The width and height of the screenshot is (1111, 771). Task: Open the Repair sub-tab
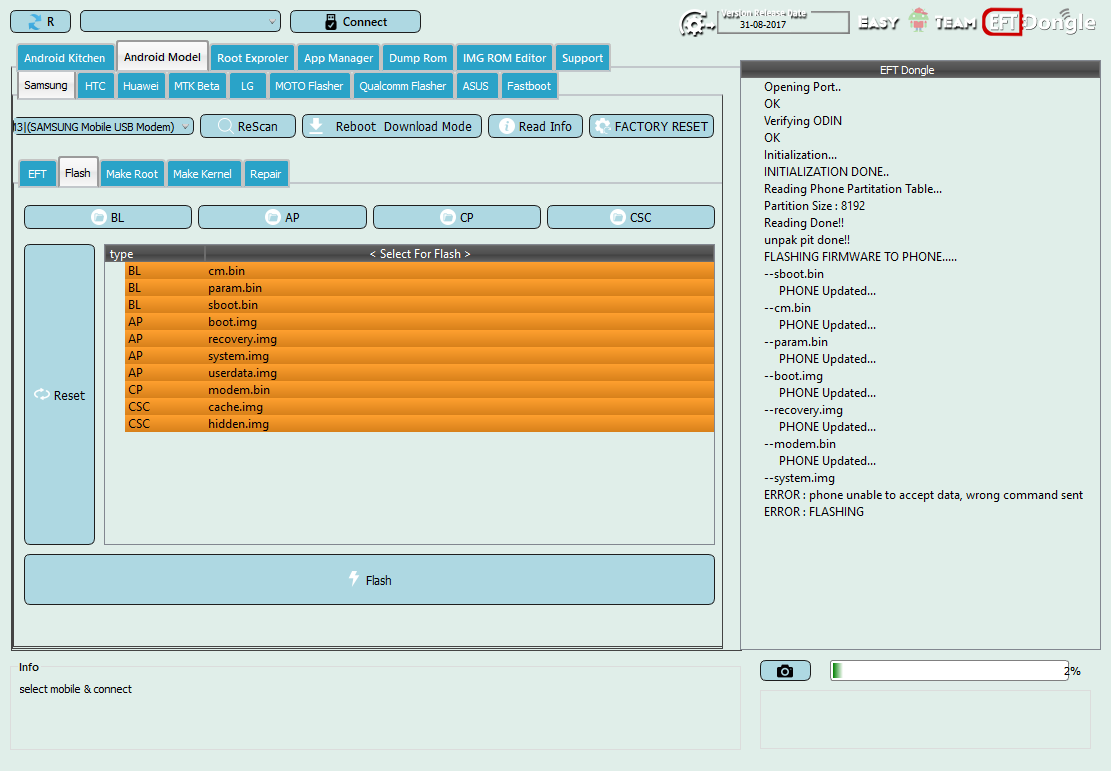point(265,174)
